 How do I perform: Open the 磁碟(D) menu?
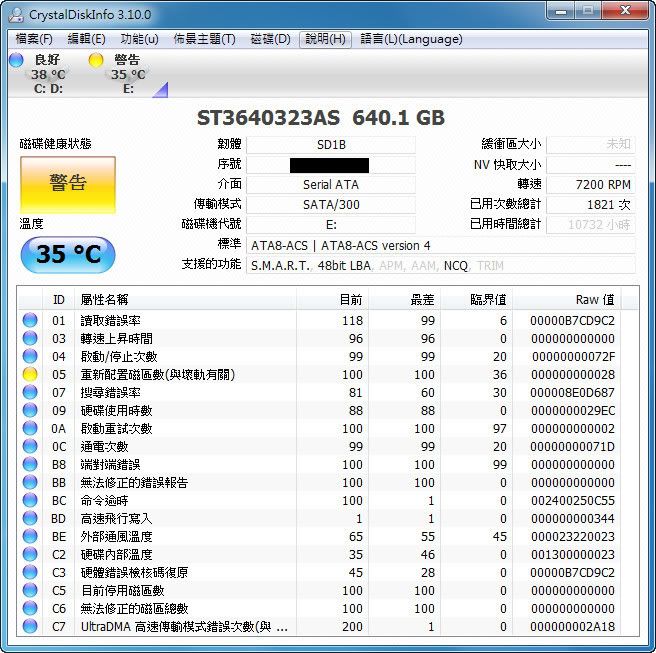click(270, 39)
